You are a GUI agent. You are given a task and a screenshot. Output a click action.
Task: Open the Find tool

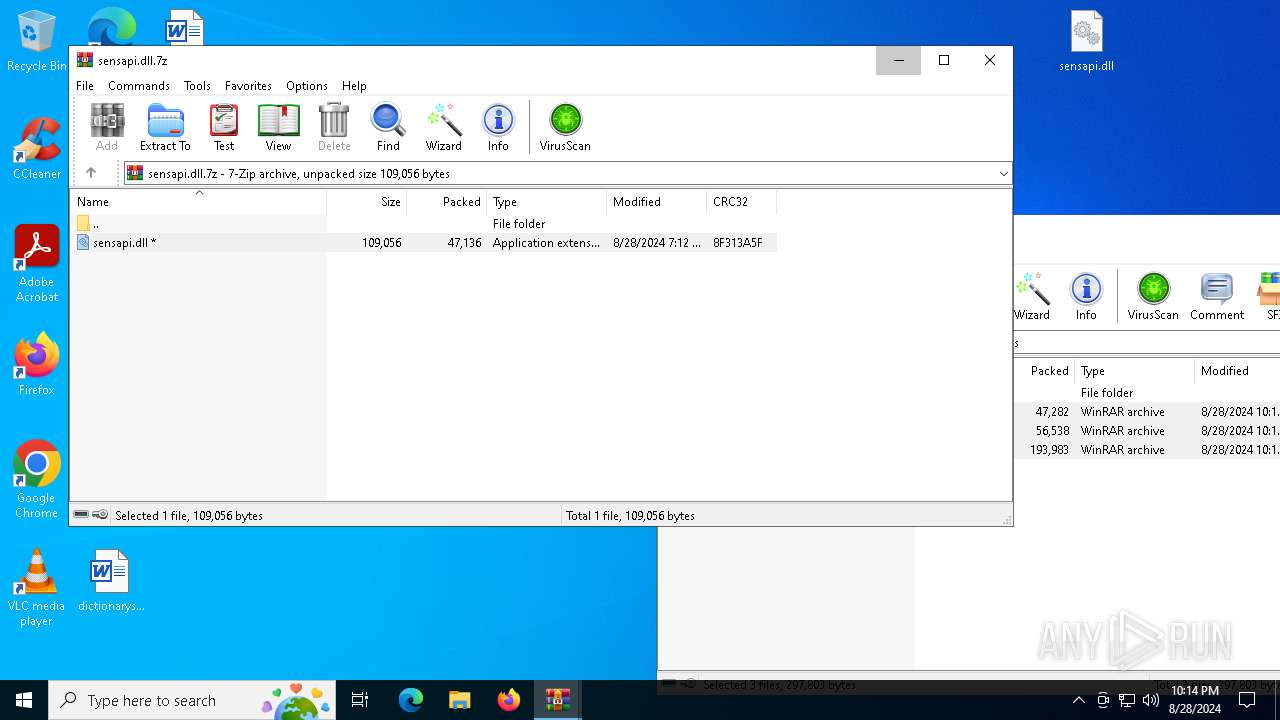[x=388, y=127]
